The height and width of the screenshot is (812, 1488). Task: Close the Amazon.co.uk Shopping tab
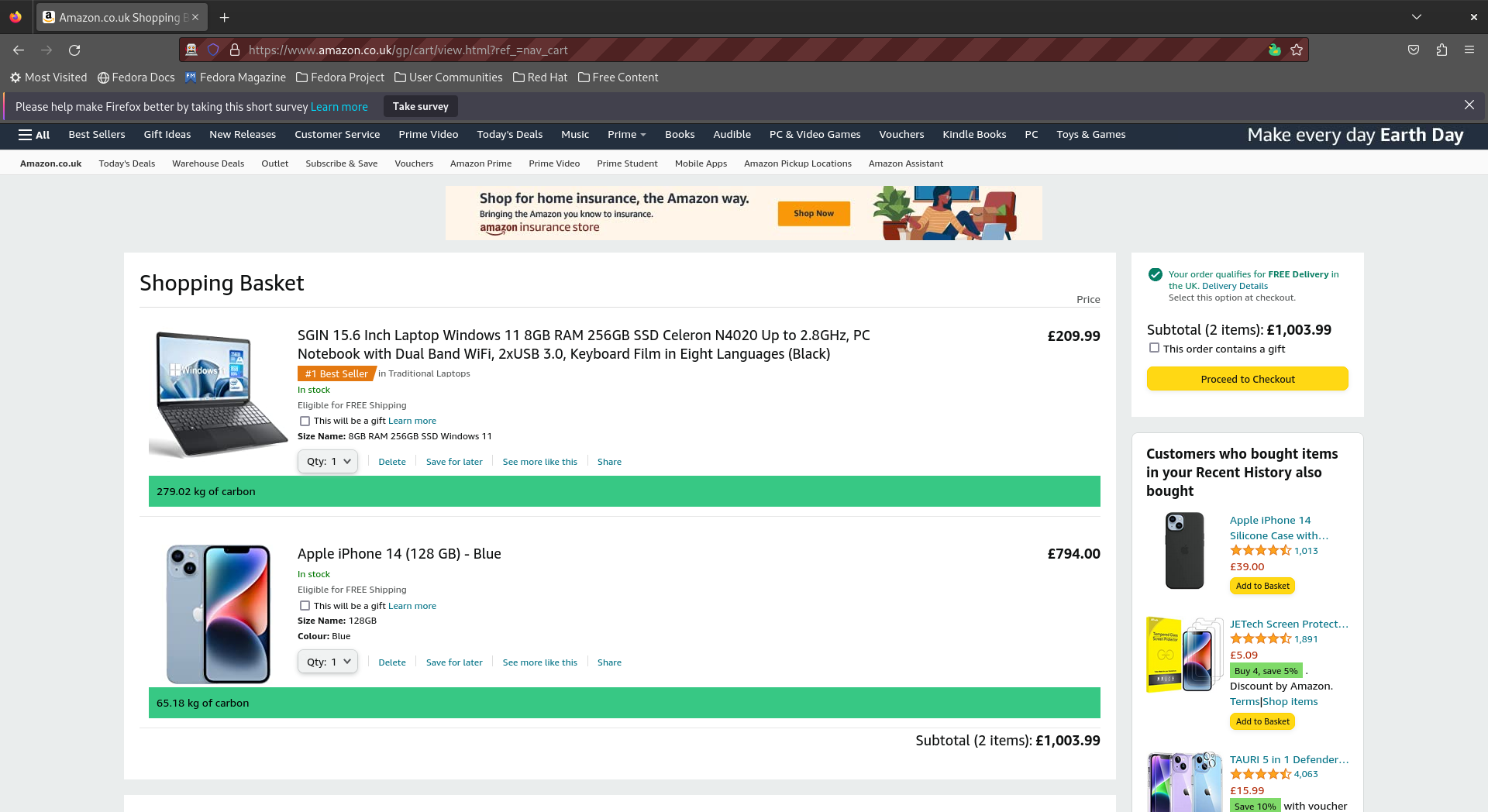coord(195,17)
